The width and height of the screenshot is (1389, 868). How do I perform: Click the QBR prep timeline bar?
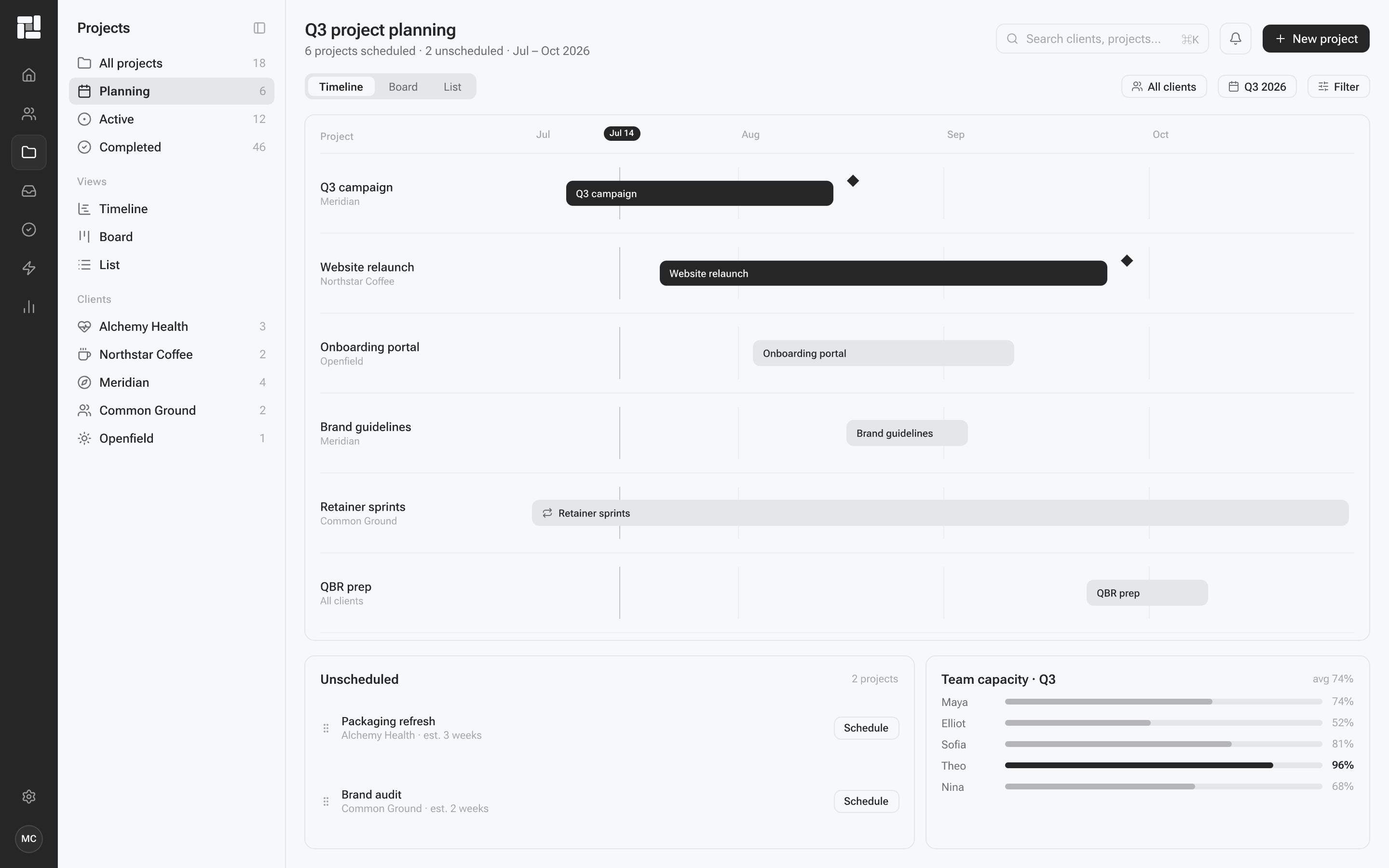tap(1147, 593)
